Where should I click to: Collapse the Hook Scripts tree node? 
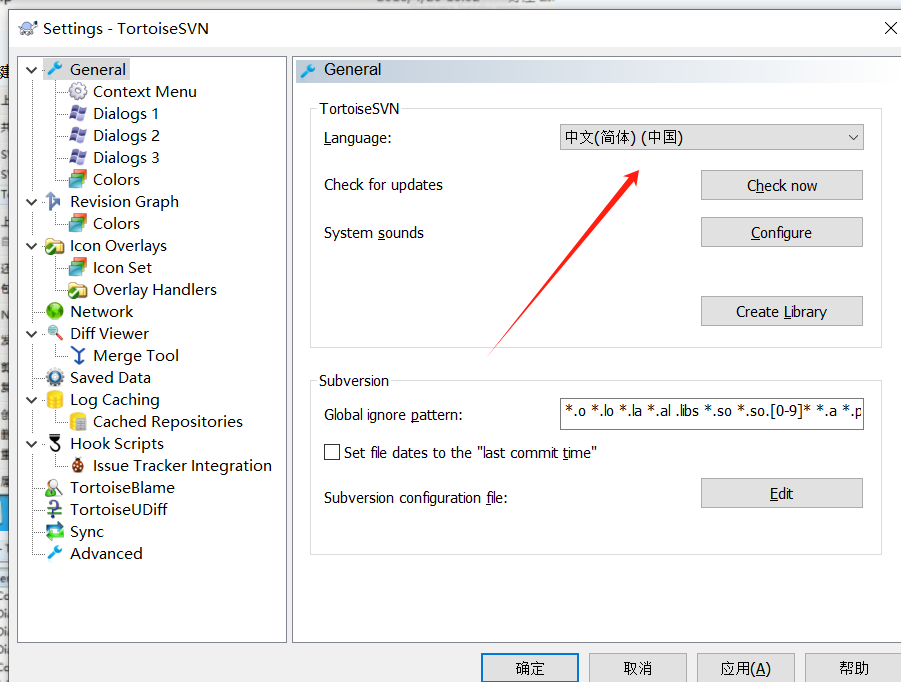tap(32, 444)
